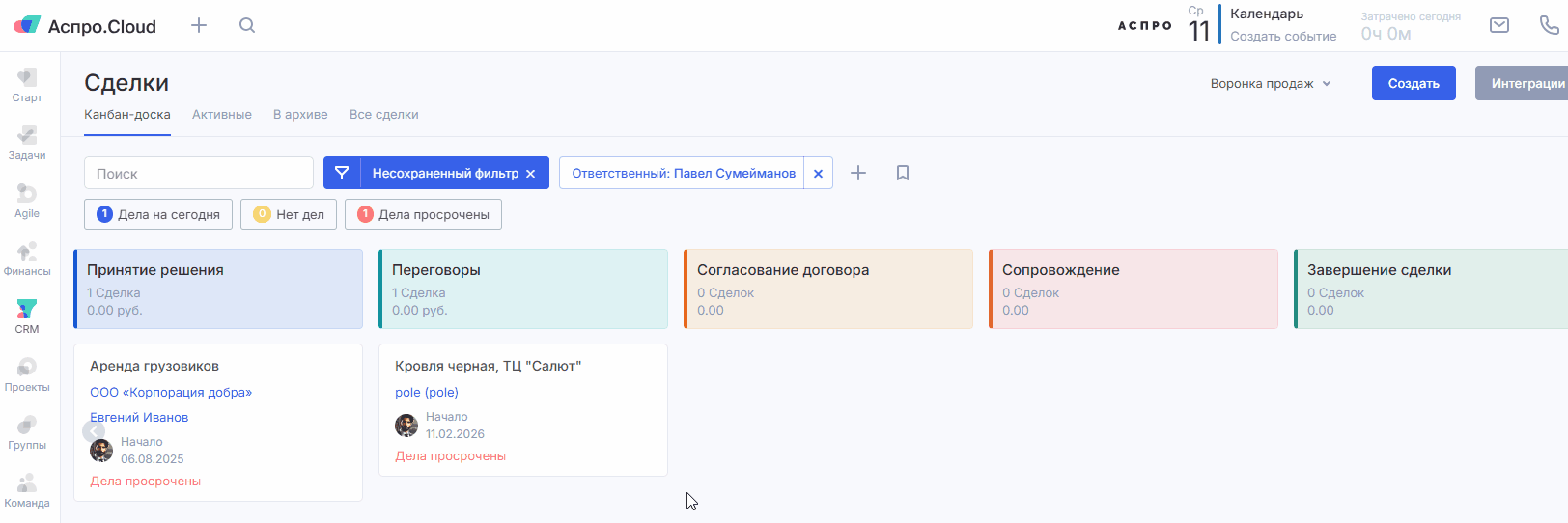Open the CRM section in sidebar
Image resolution: width=1568 pixels, height=523 pixels.
point(27,316)
